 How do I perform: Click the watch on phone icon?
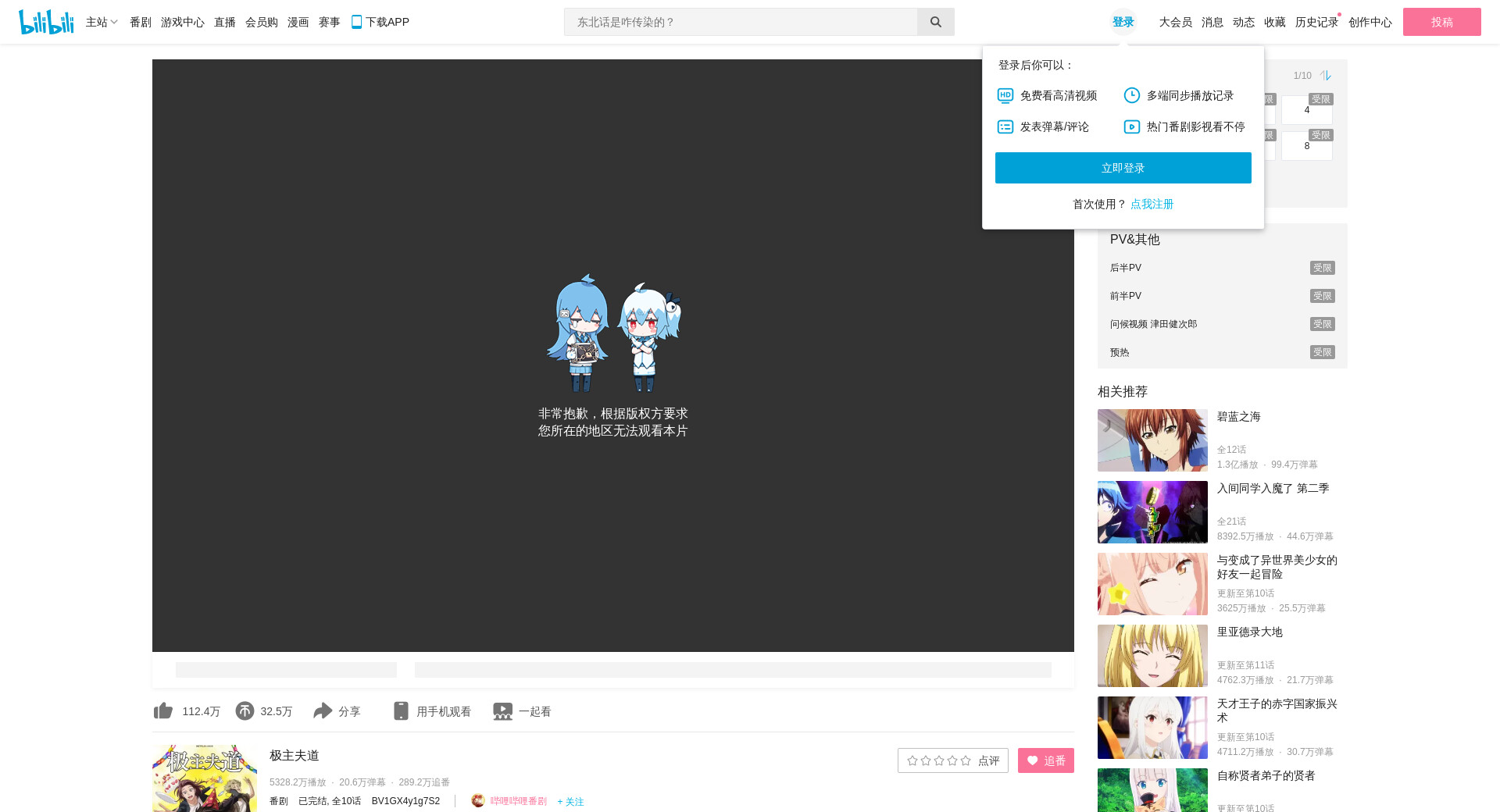[x=401, y=710]
